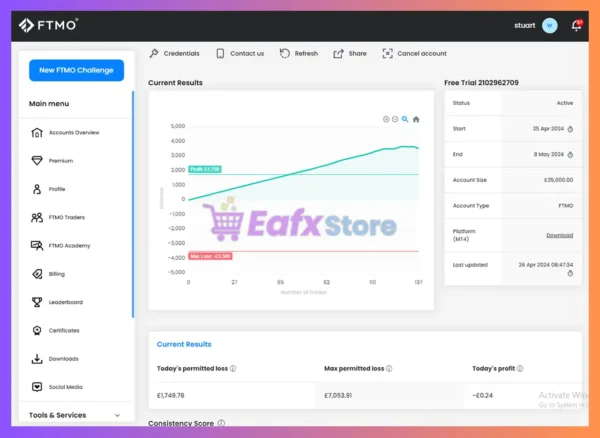Reset chart zoom with the home icon
The image size is (600, 438).
416,119
